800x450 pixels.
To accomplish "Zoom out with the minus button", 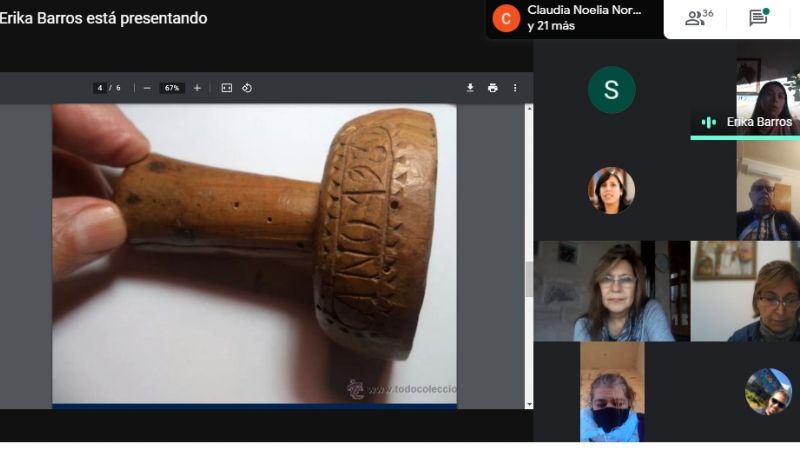I will coord(147,88).
